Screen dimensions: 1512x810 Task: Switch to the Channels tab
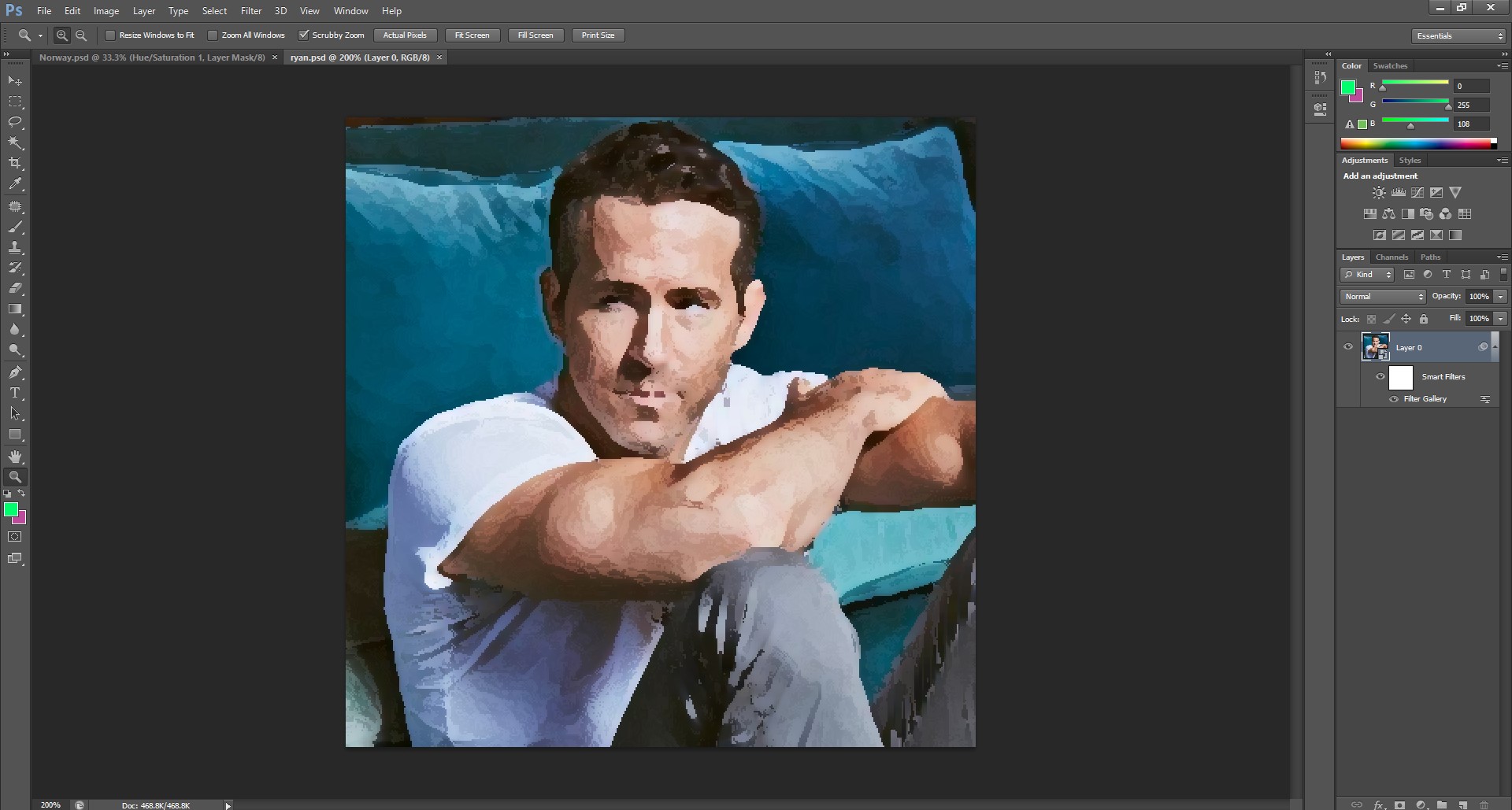tap(1392, 257)
